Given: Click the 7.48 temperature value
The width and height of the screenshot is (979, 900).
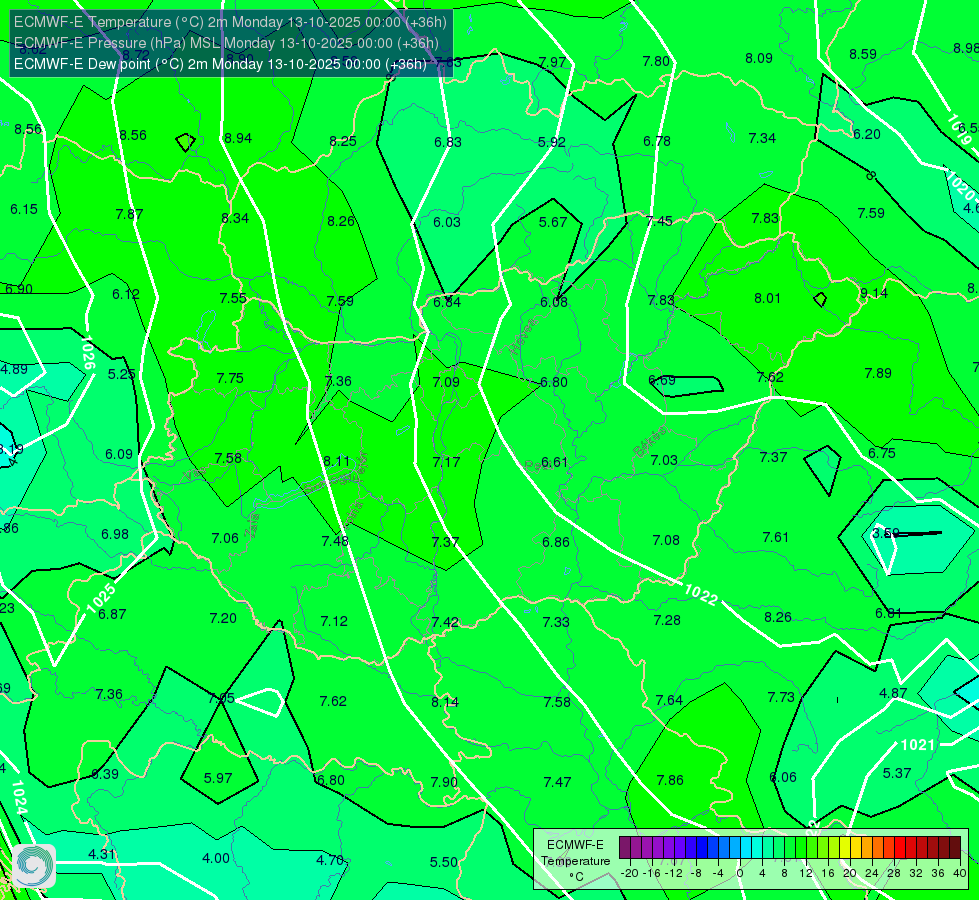Looking at the screenshot, I should click(335, 541).
